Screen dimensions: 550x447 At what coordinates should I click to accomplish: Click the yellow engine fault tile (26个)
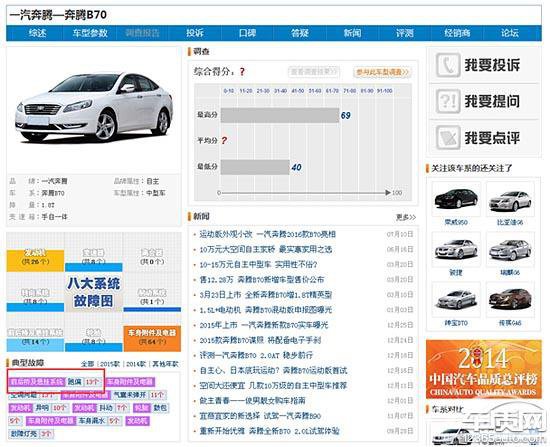coord(35,260)
